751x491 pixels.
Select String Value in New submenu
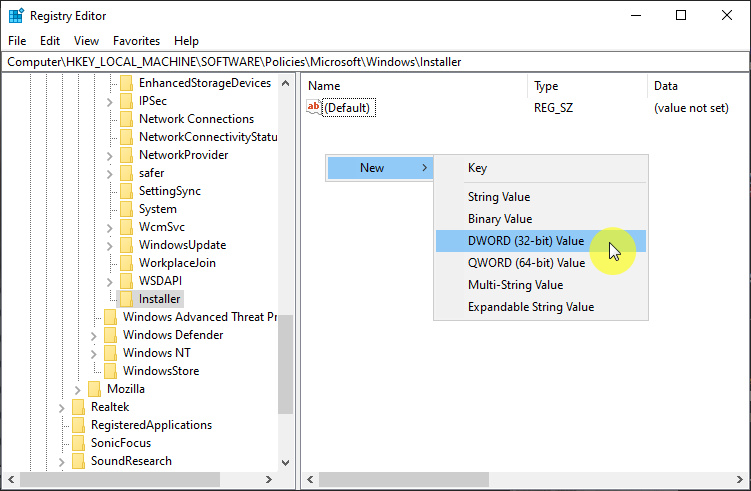(x=499, y=197)
